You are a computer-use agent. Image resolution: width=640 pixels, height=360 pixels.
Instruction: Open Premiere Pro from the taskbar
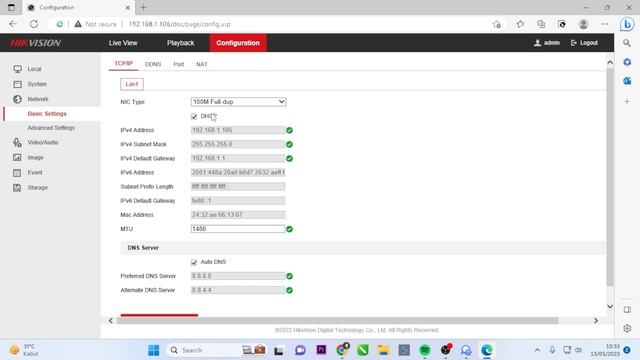[321, 350]
